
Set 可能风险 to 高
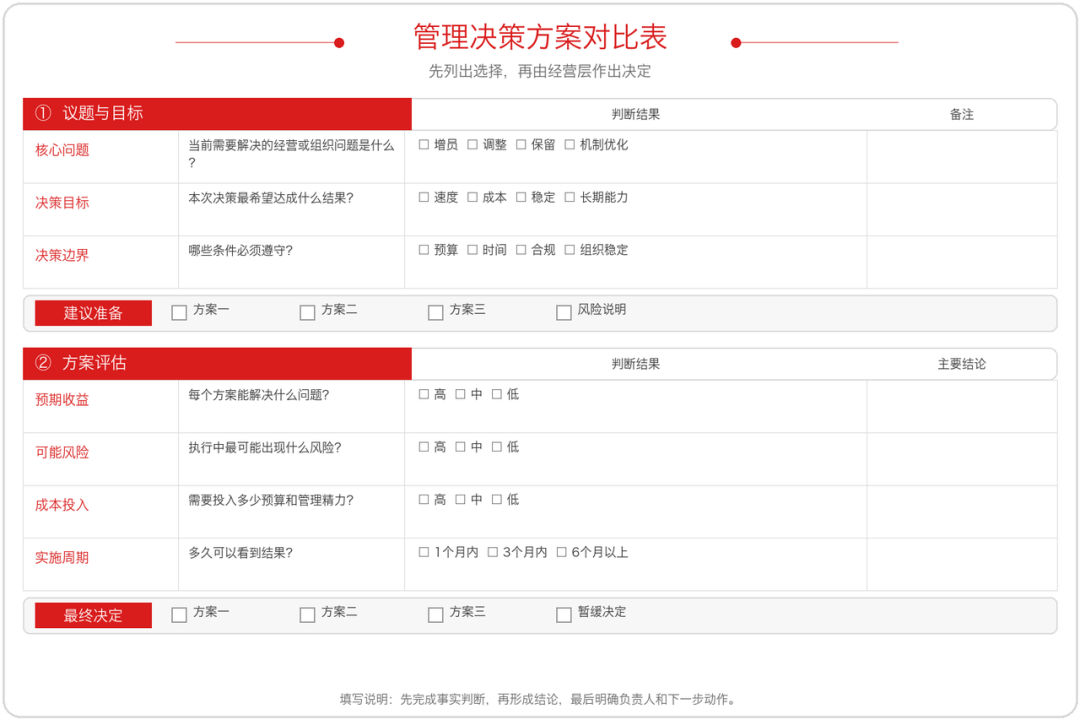pos(424,447)
